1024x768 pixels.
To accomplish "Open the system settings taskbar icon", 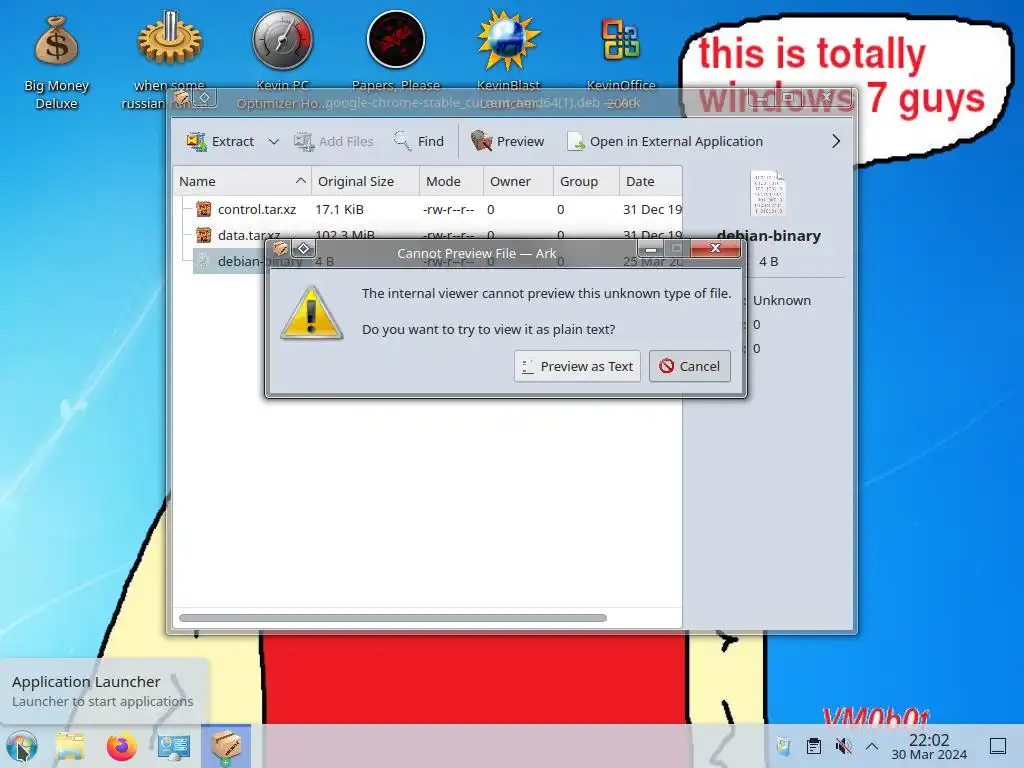I will coord(174,746).
